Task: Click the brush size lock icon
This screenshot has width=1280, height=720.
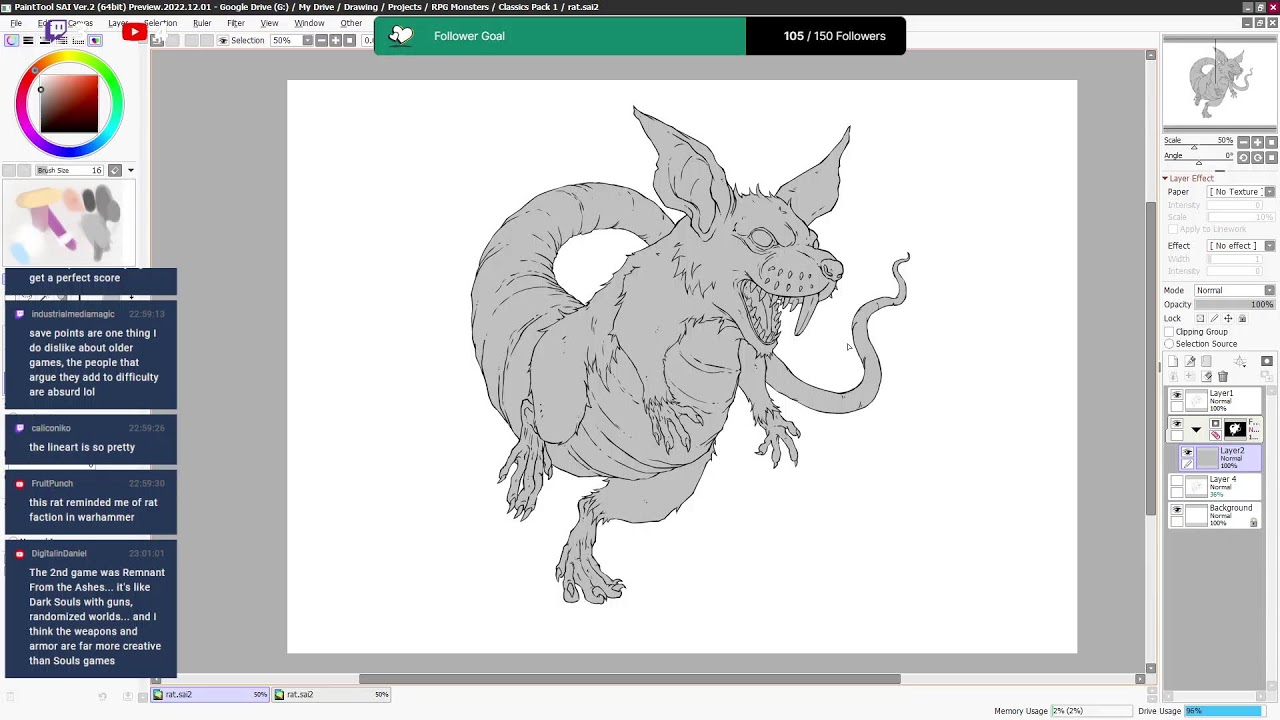Action: [x=115, y=171]
